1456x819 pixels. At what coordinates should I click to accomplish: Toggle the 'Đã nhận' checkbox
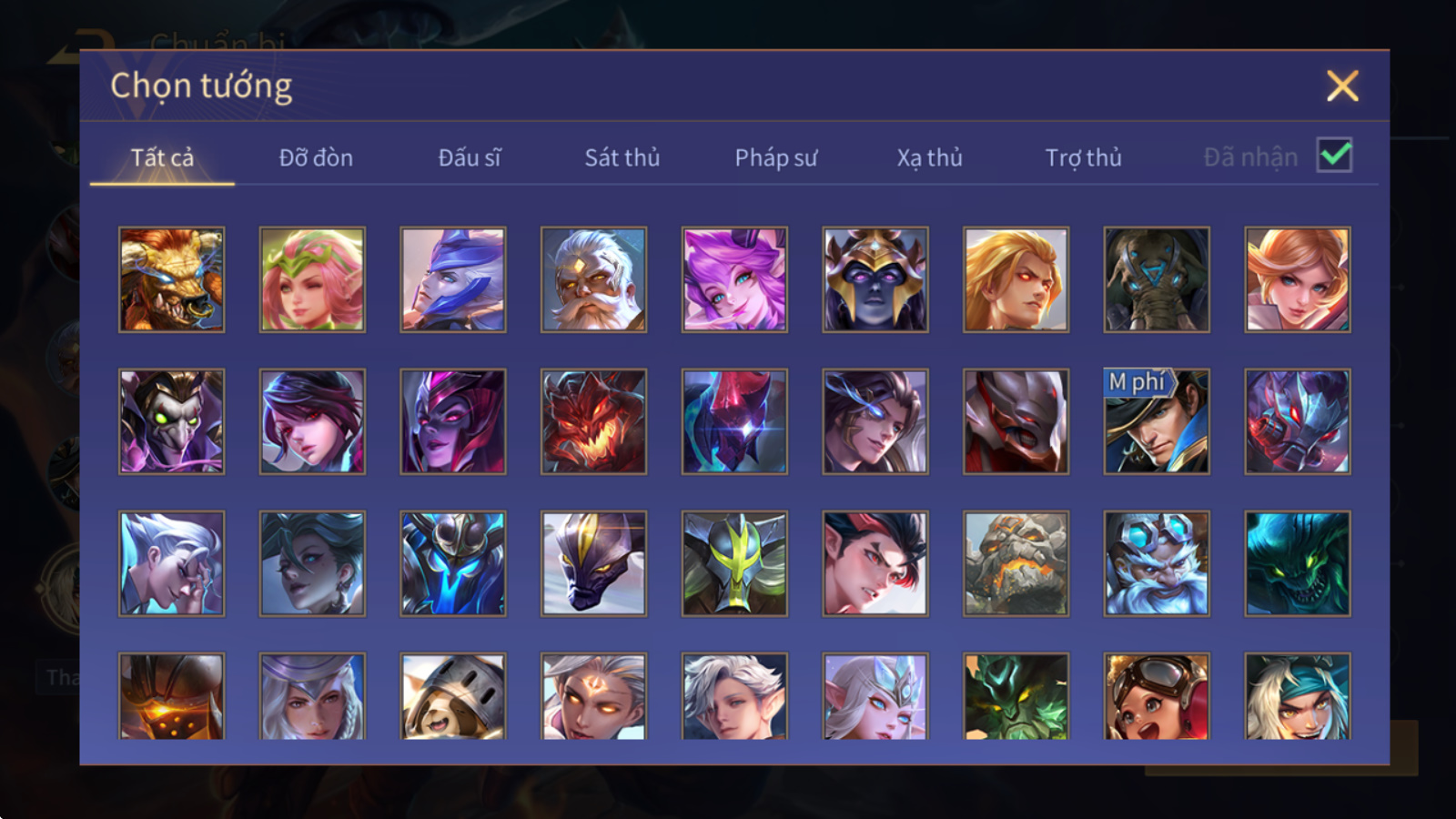[x=1334, y=156]
